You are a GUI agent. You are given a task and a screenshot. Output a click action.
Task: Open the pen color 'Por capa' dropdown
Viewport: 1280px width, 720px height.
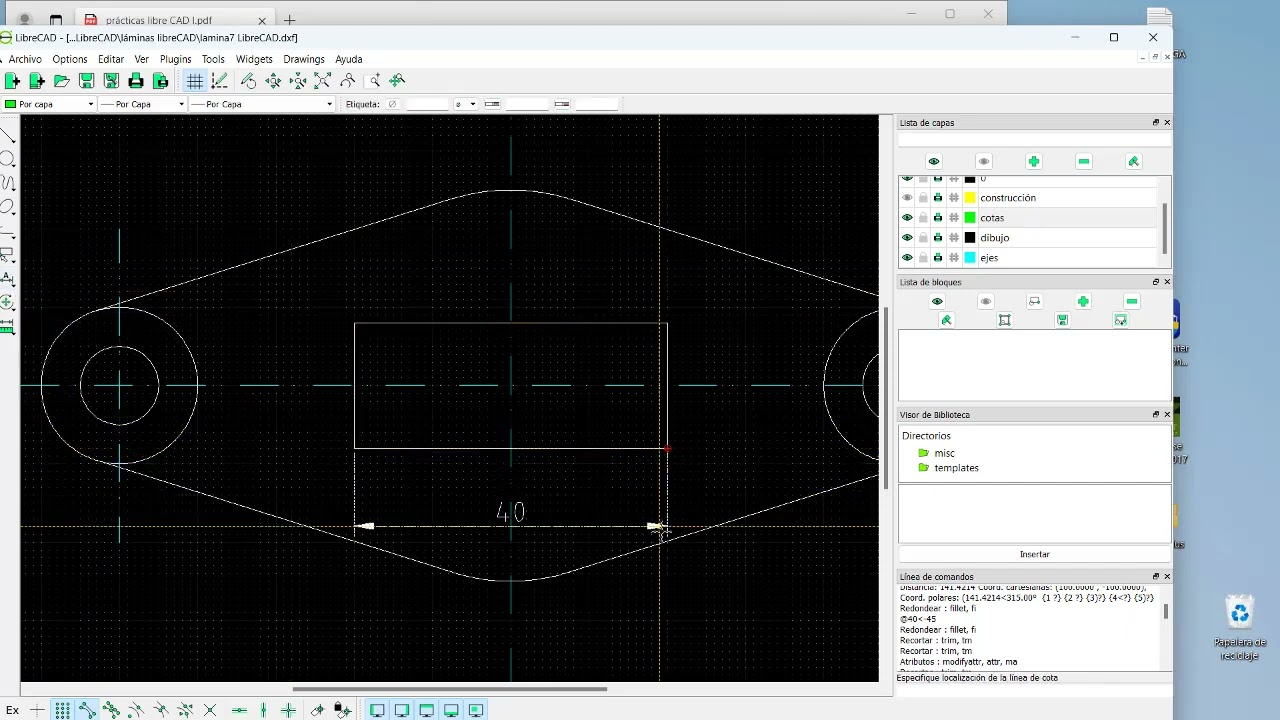[49, 104]
